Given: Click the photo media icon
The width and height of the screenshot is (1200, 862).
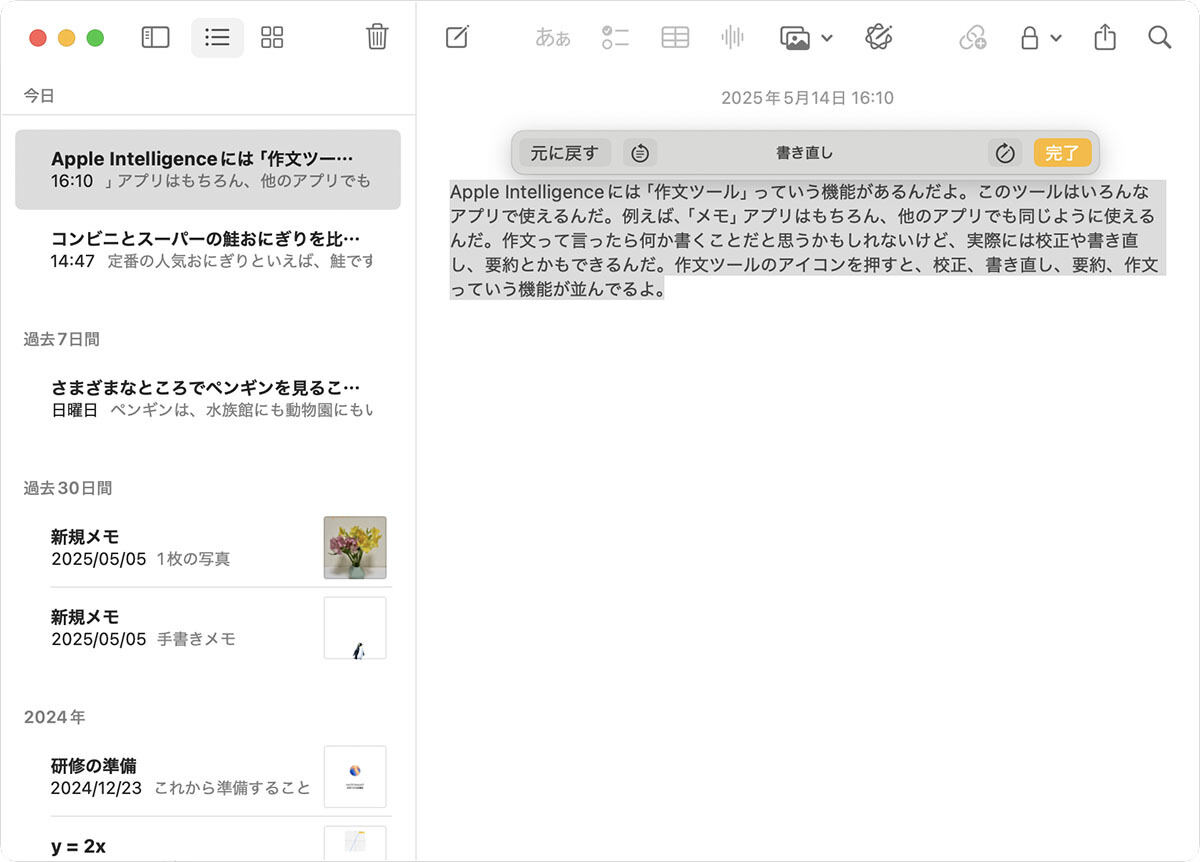Looking at the screenshot, I should (x=795, y=38).
